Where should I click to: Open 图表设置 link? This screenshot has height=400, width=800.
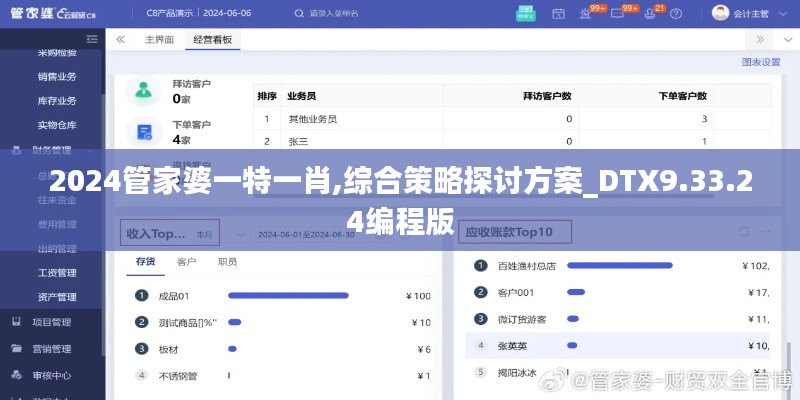click(x=761, y=62)
